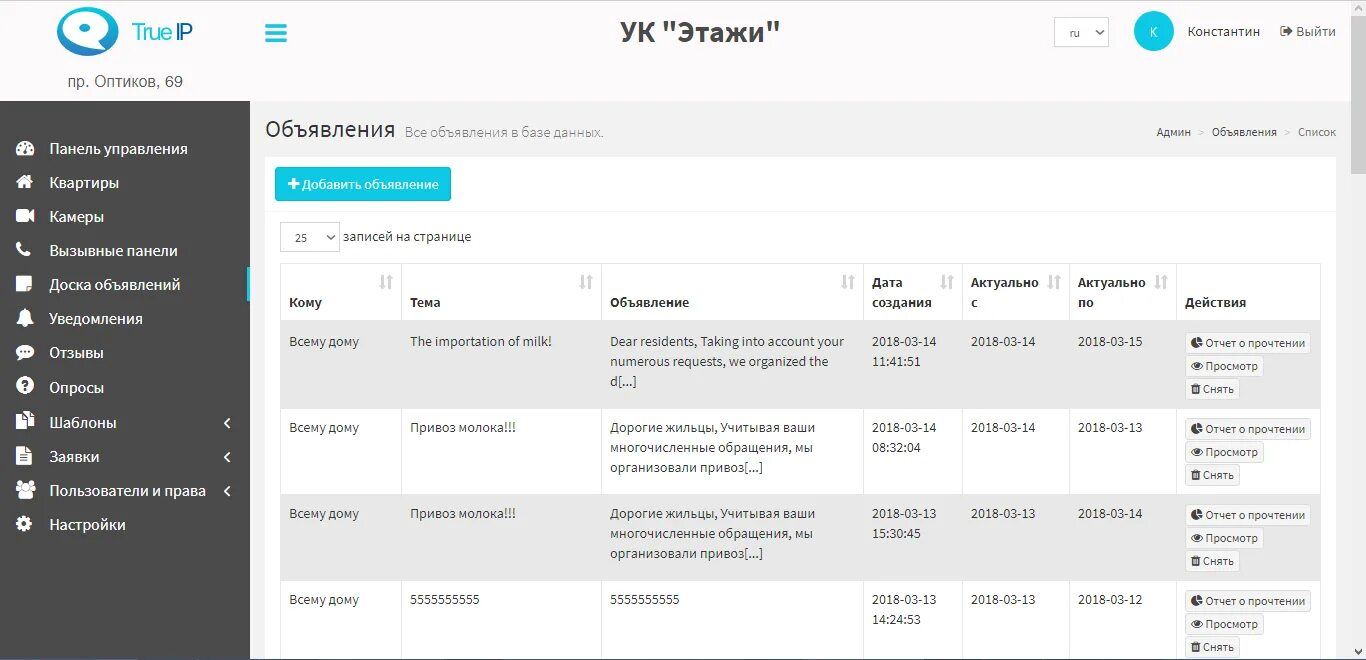The image size is (1366, 660).
Task: Expand the Шаблоны submenu chevron
Action: (227, 423)
